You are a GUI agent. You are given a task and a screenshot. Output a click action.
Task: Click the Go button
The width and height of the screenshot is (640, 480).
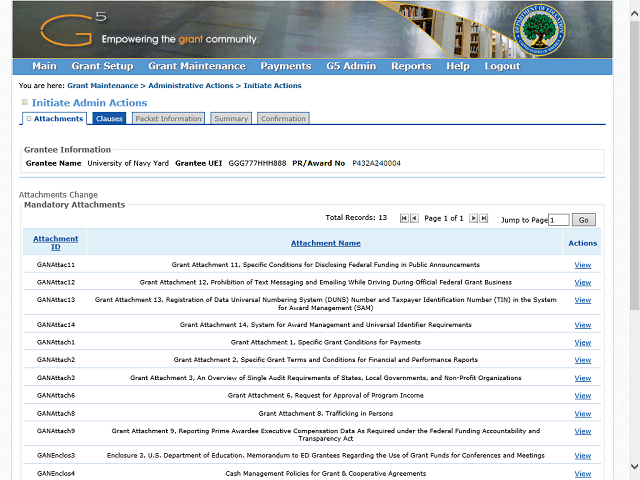tap(583, 220)
